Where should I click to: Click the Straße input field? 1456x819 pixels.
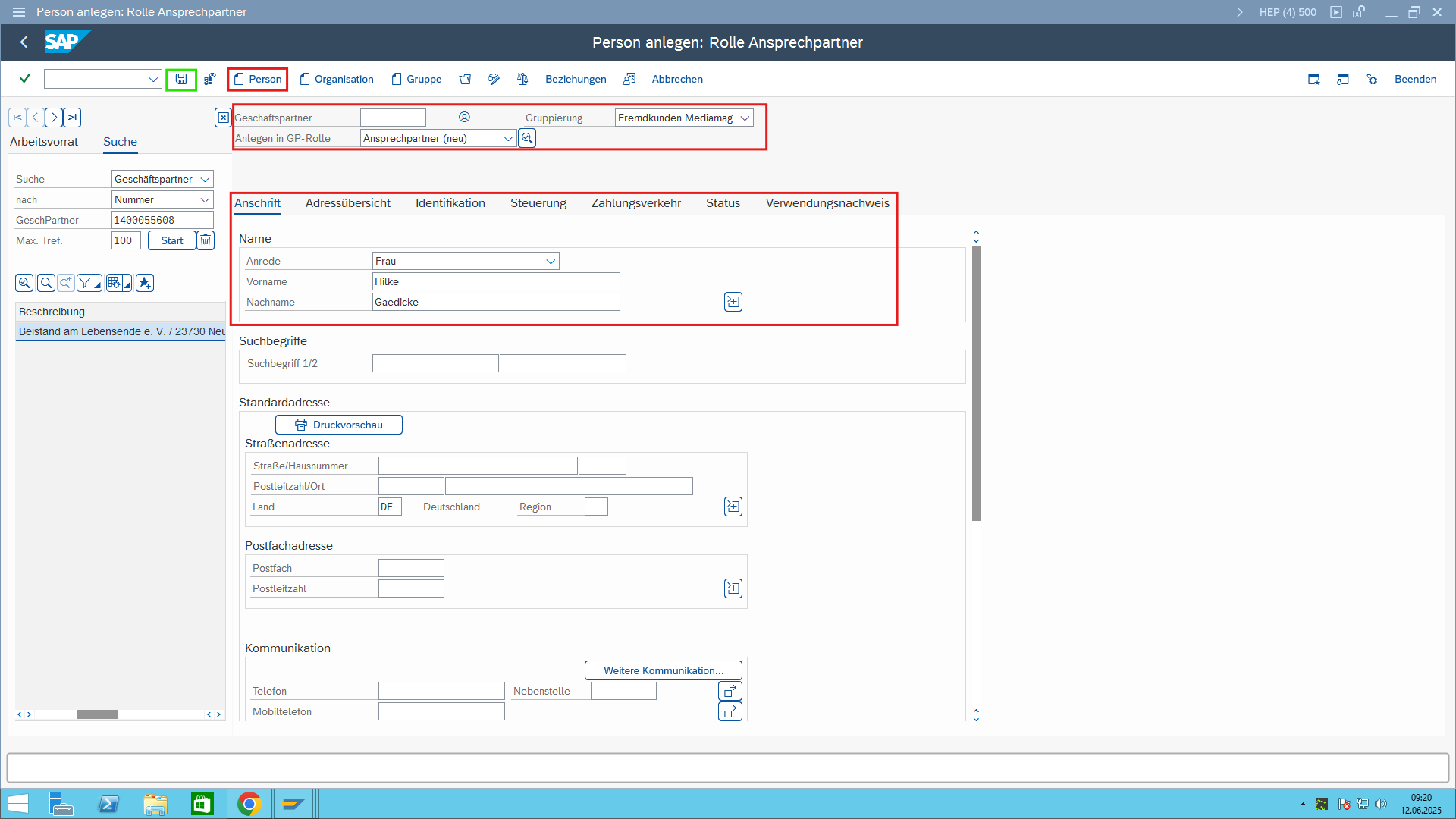478,466
